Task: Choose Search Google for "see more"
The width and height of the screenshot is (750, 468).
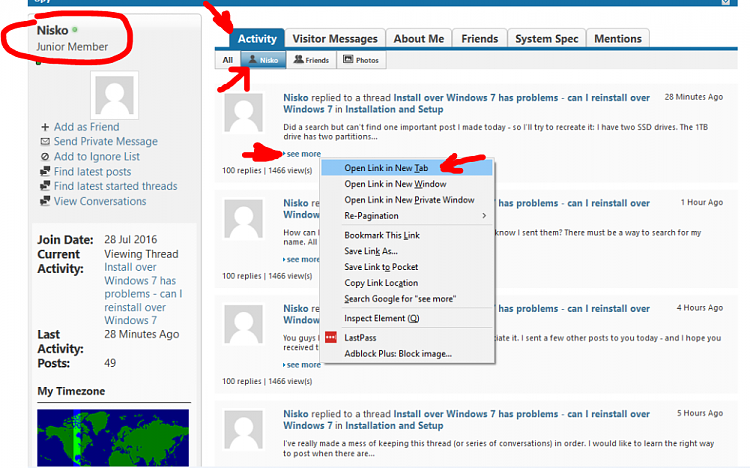Action: 407,299
